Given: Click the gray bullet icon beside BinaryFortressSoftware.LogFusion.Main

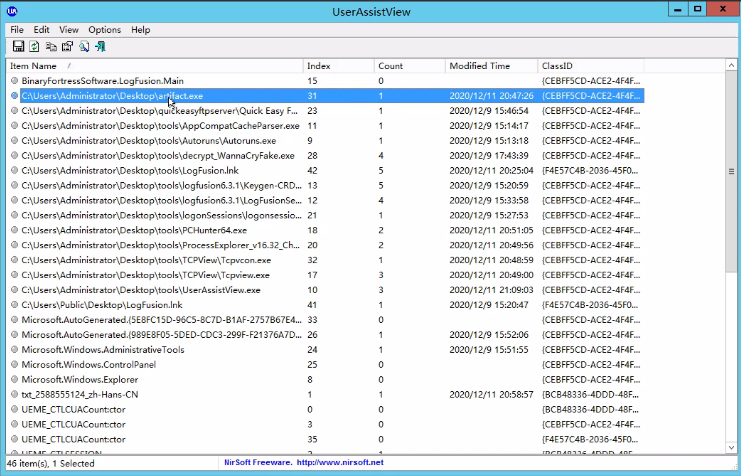Looking at the screenshot, I should click(x=14, y=80).
